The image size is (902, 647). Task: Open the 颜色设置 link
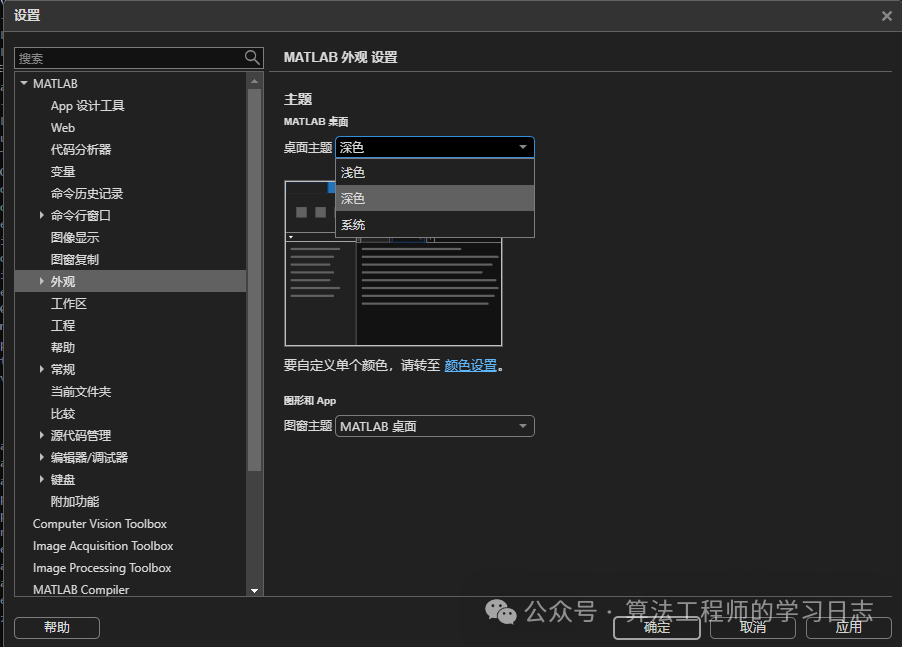point(471,365)
